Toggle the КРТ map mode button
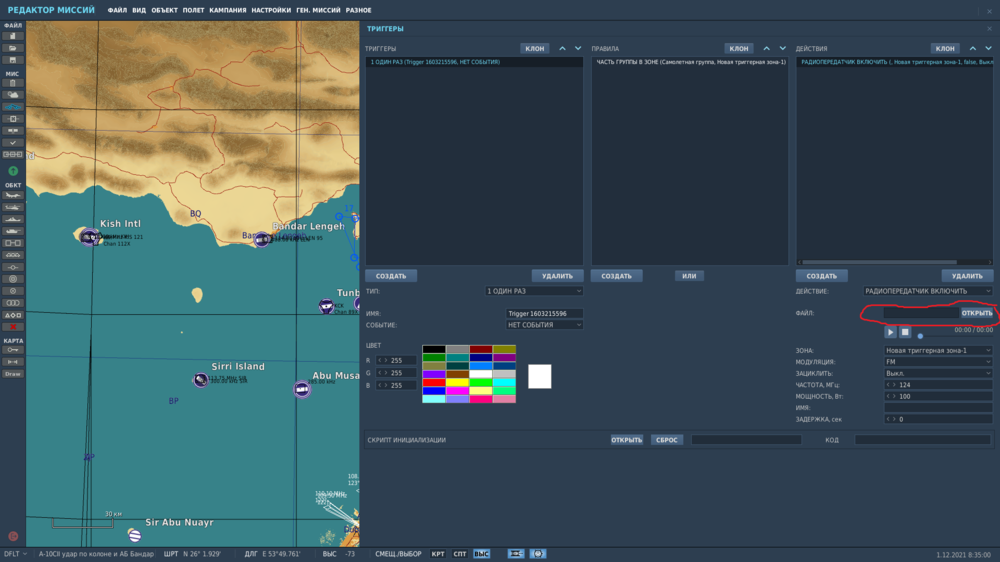 click(x=438, y=554)
